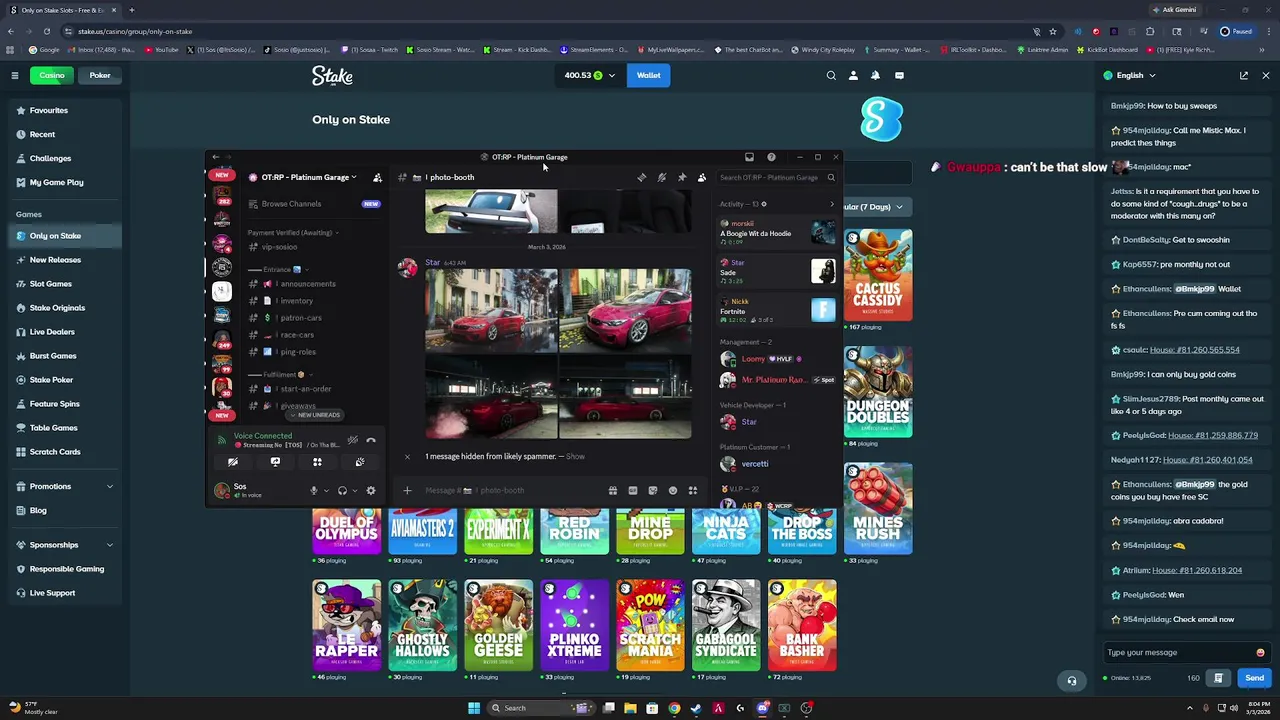Expand Discord headphone output options arrow

click(354, 490)
